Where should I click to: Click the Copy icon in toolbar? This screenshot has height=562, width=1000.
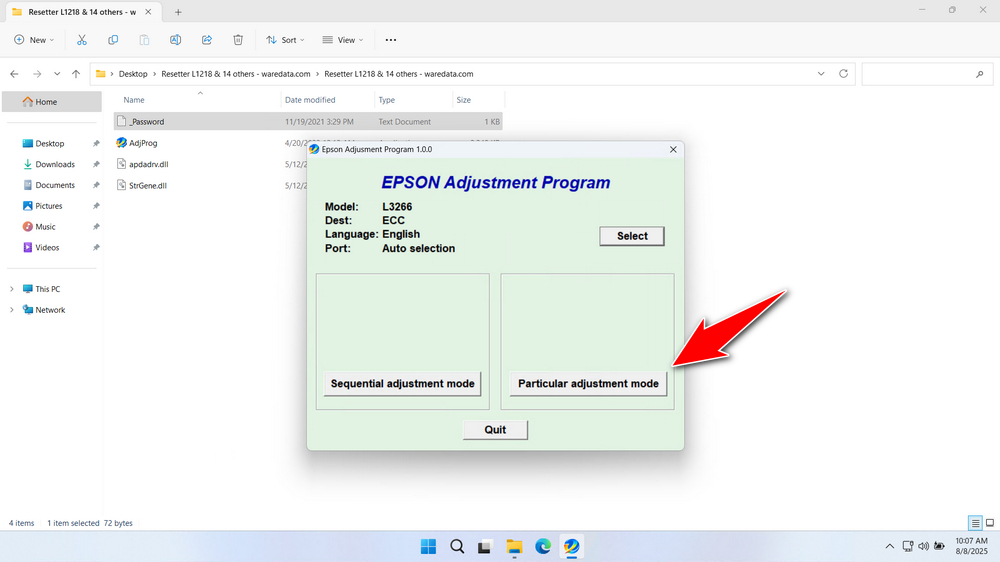(113, 40)
